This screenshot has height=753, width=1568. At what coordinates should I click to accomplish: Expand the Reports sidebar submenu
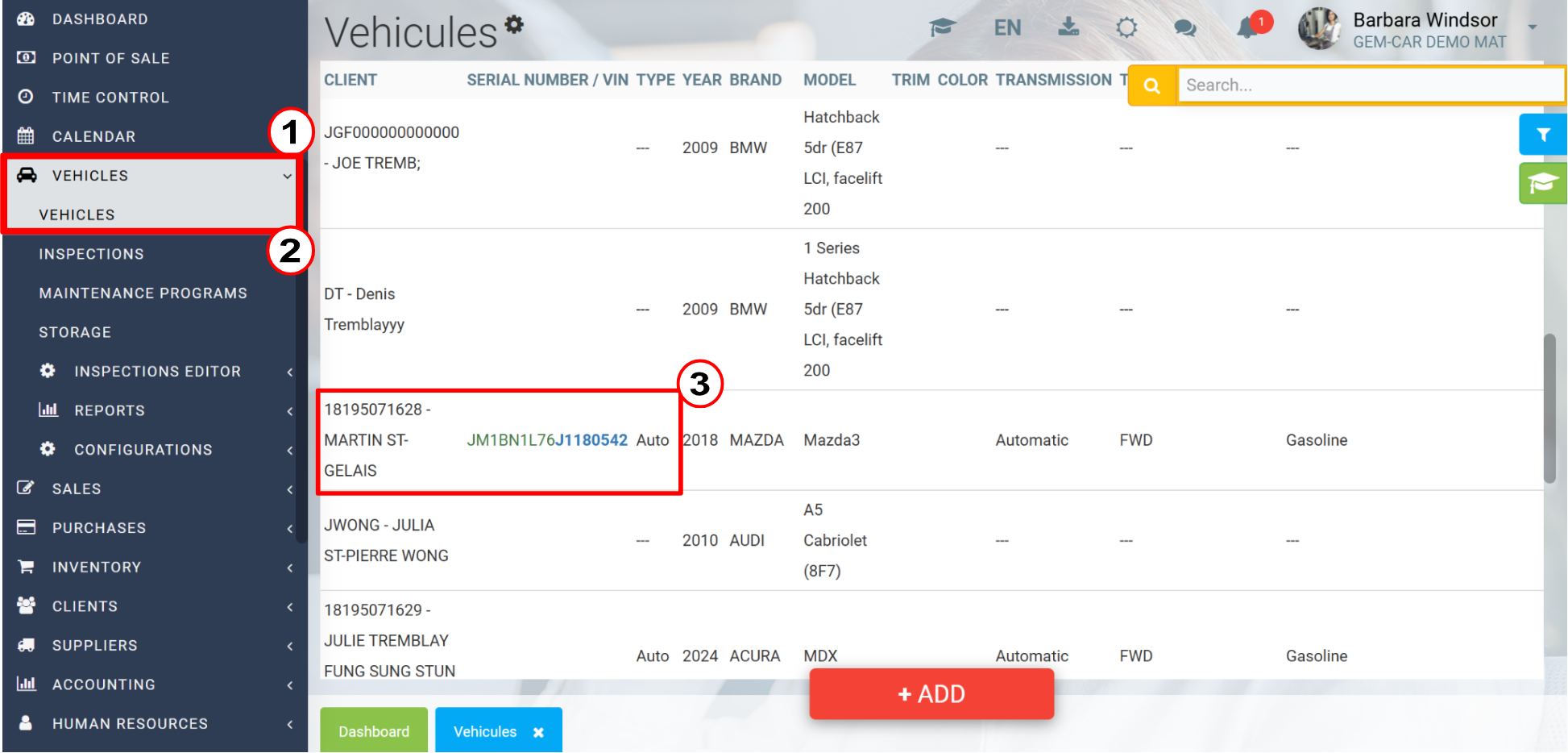[x=289, y=411]
